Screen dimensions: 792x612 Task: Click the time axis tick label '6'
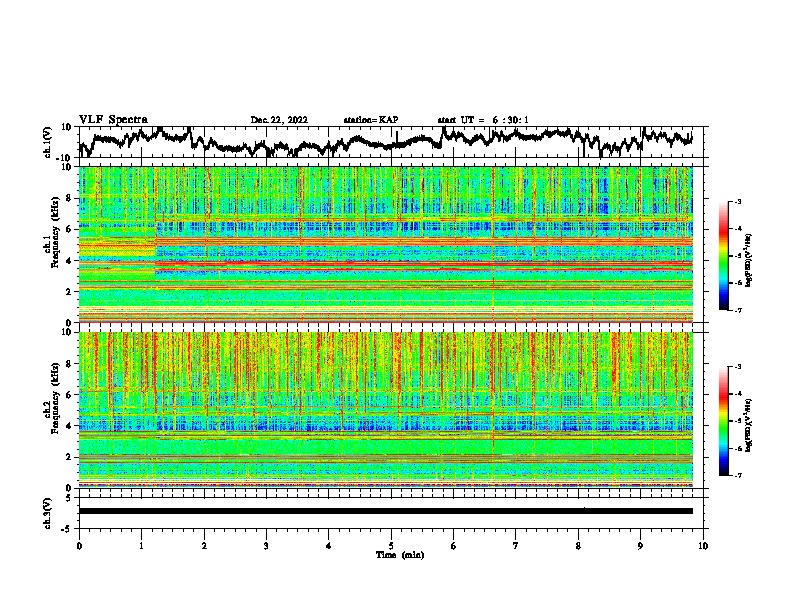[454, 546]
